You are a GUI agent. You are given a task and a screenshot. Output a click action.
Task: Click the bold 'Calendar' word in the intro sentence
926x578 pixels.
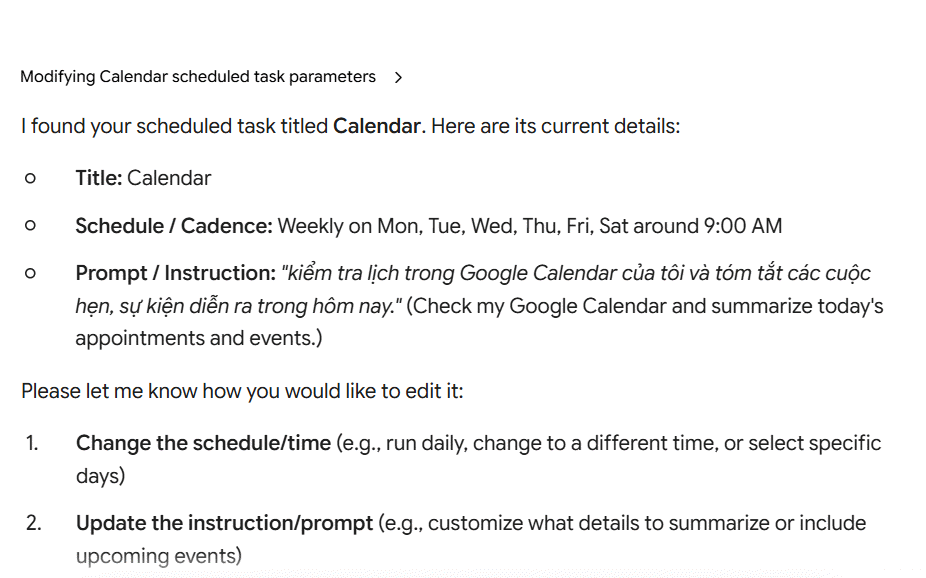pyautogui.click(x=377, y=126)
